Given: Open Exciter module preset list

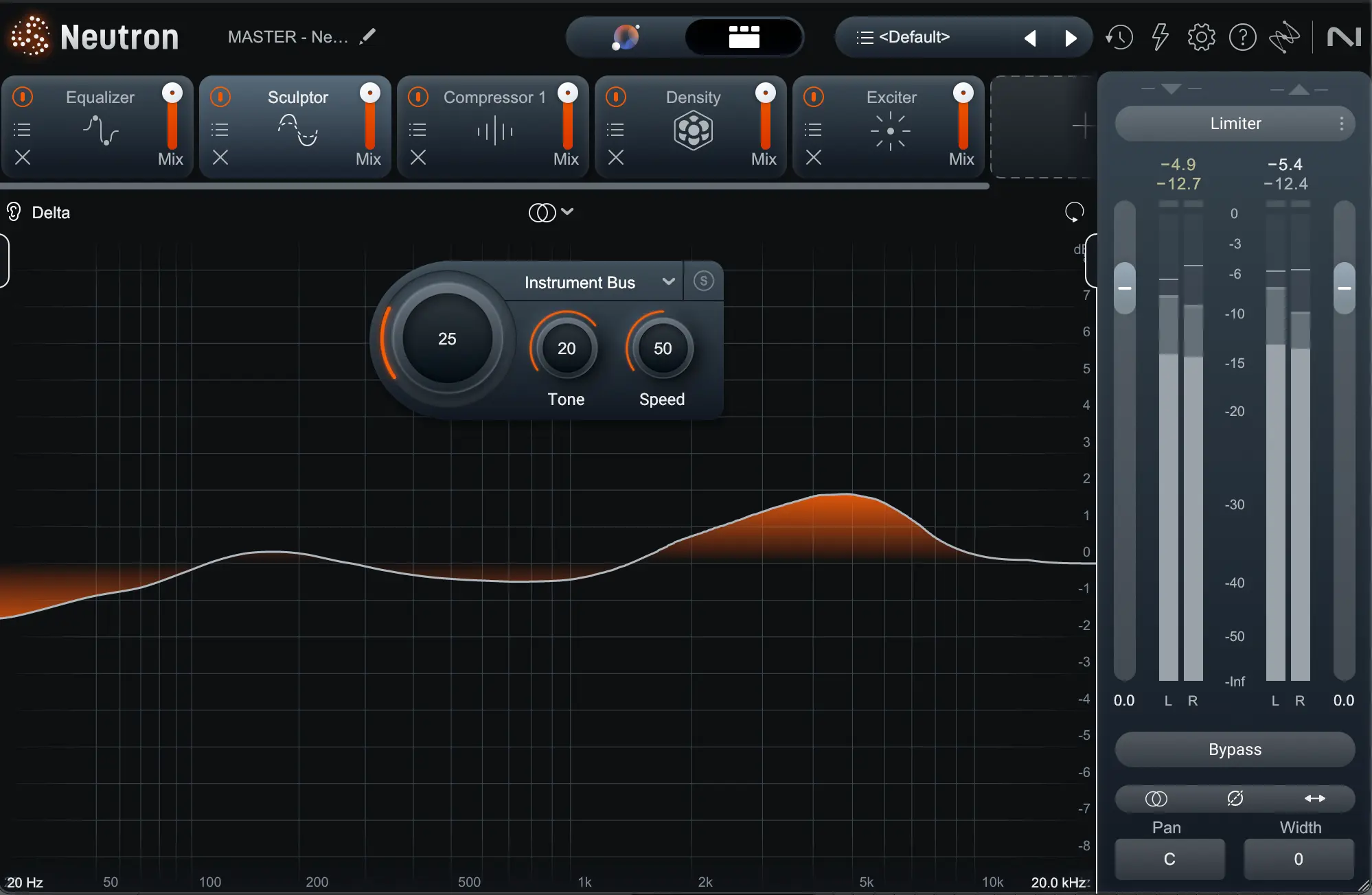Looking at the screenshot, I should pos(814,129).
